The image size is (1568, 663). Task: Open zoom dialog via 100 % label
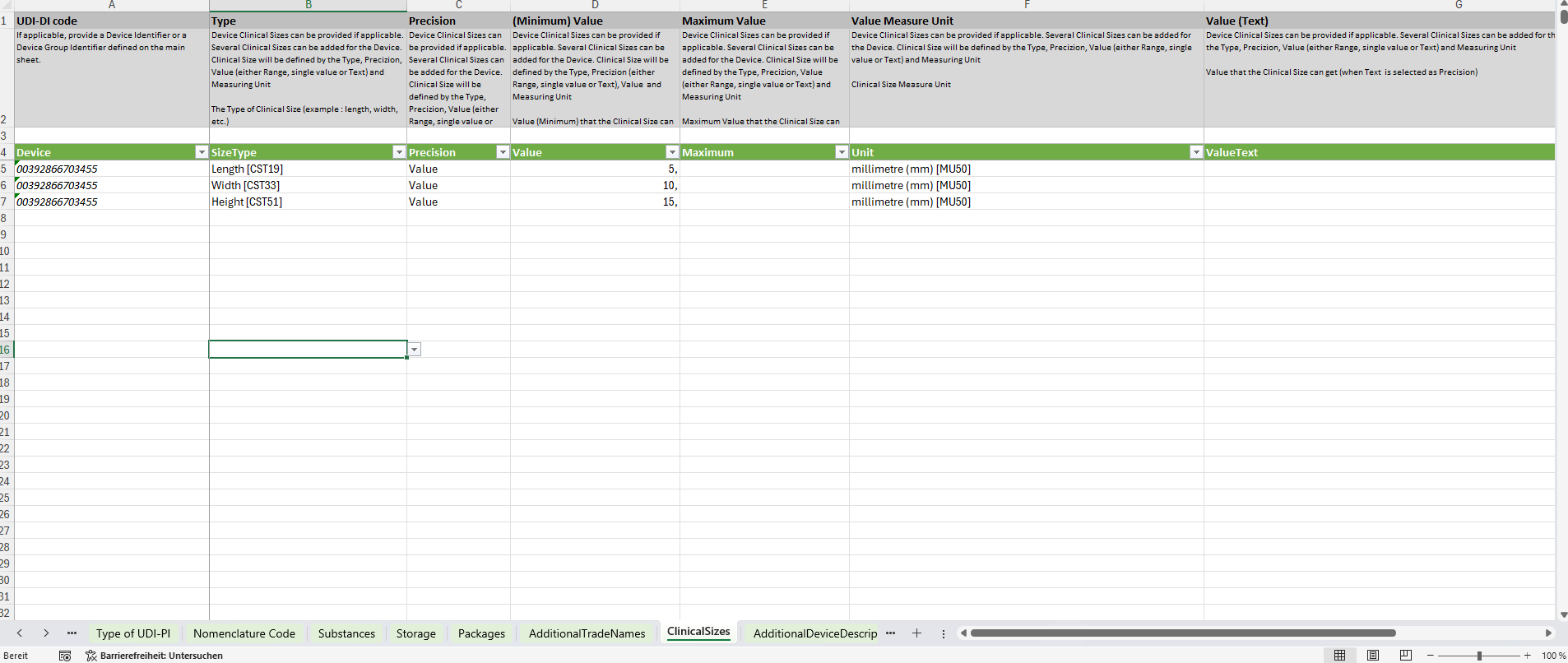(x=1553, y=656)
